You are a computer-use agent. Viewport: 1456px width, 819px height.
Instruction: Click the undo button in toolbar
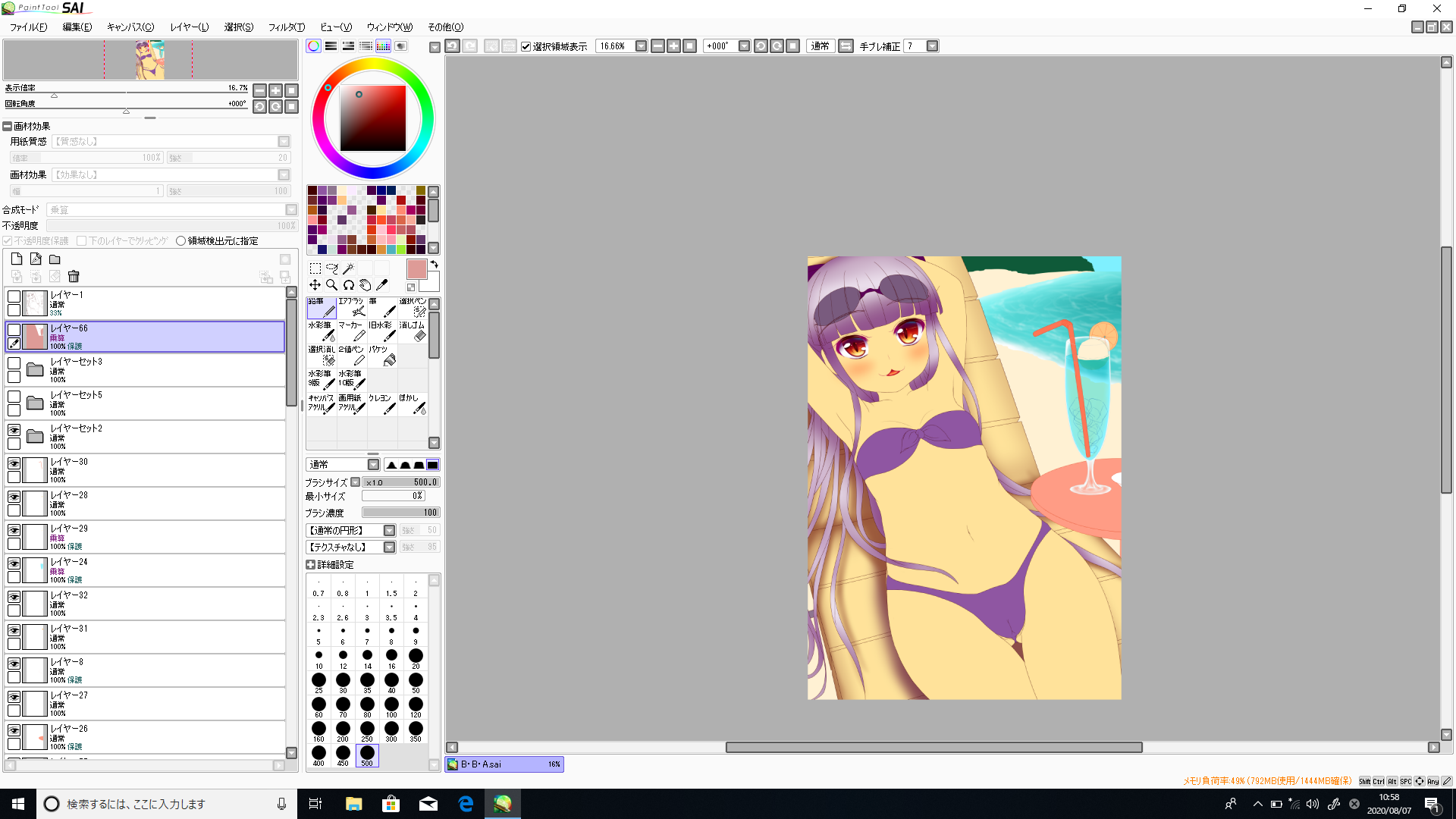pyautogui.click(x=452, y=46)
